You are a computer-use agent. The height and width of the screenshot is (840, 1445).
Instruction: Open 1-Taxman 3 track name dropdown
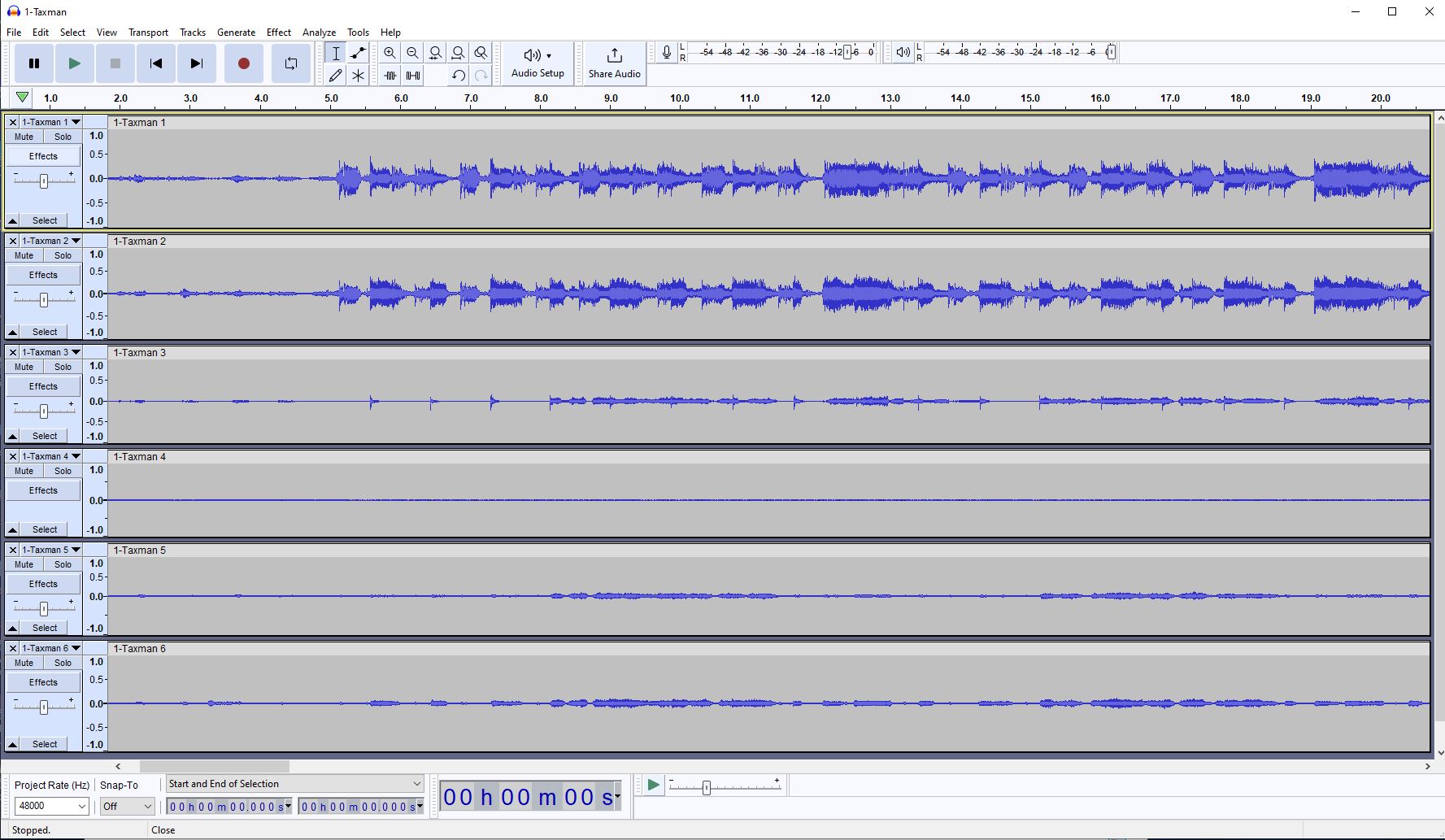(51, 352)
